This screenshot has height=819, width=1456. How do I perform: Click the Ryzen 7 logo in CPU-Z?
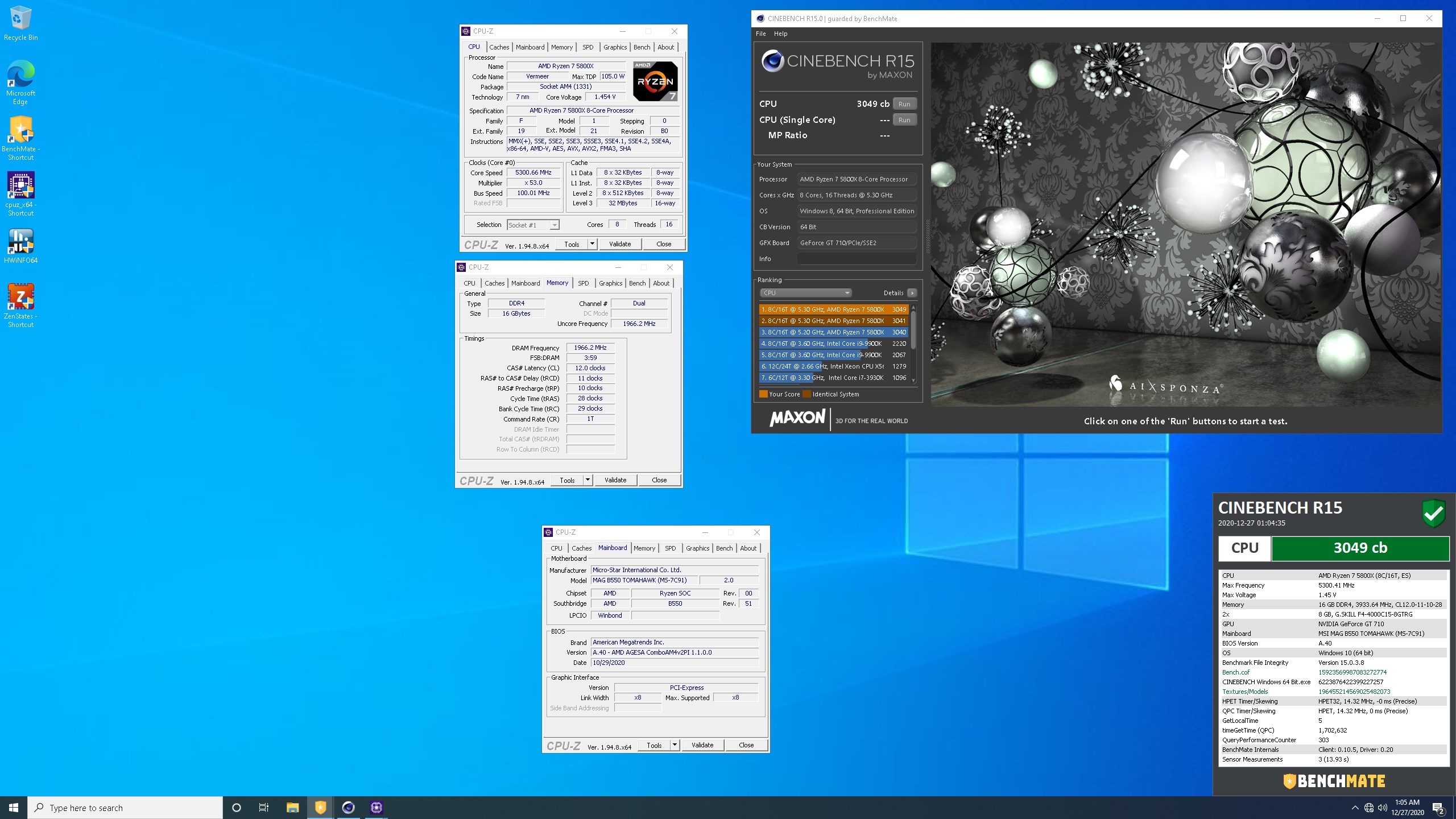[x=655, y=81]
